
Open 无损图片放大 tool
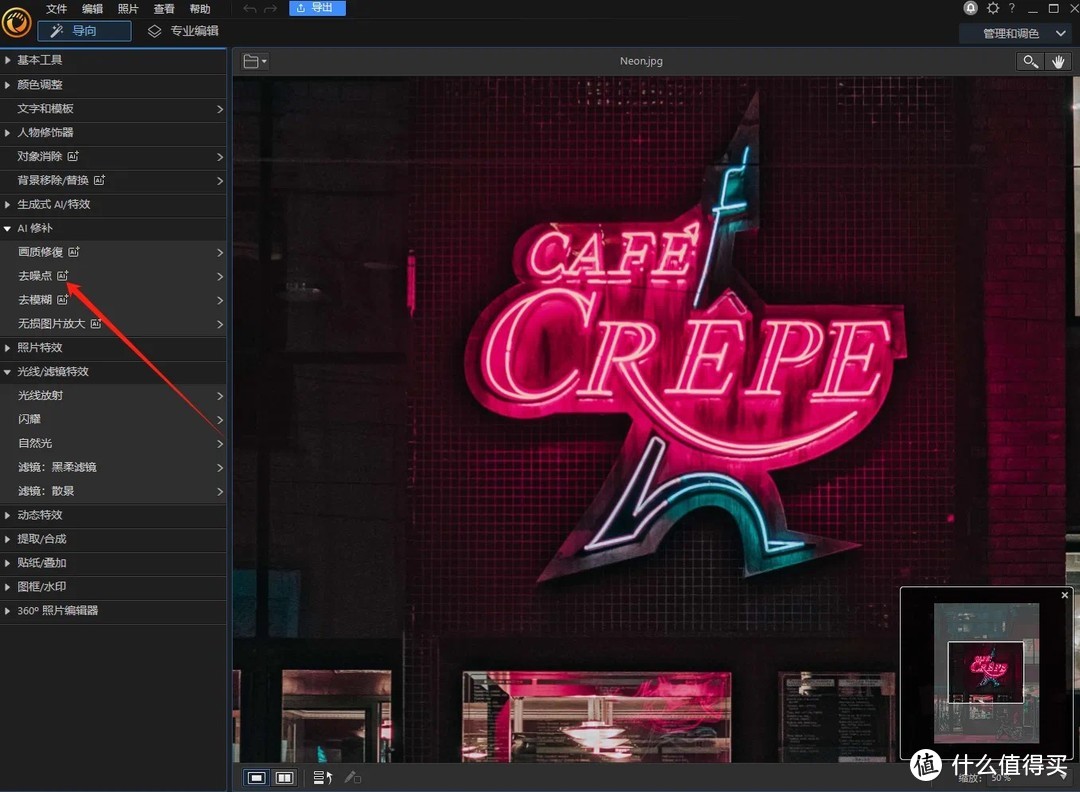click(x=113, y=324)
